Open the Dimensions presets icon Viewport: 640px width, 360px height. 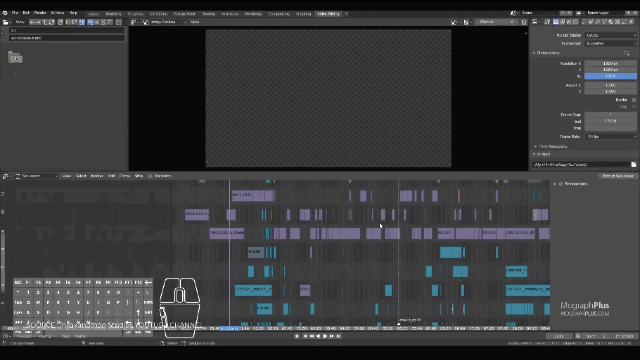[627, 53]
